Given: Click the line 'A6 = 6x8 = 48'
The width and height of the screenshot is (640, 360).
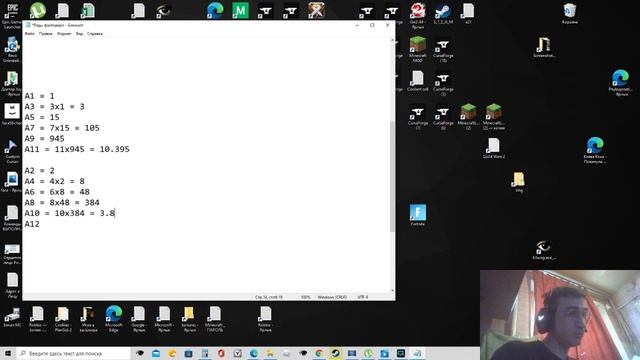Looking at the screenshot, I should point(57,192).
